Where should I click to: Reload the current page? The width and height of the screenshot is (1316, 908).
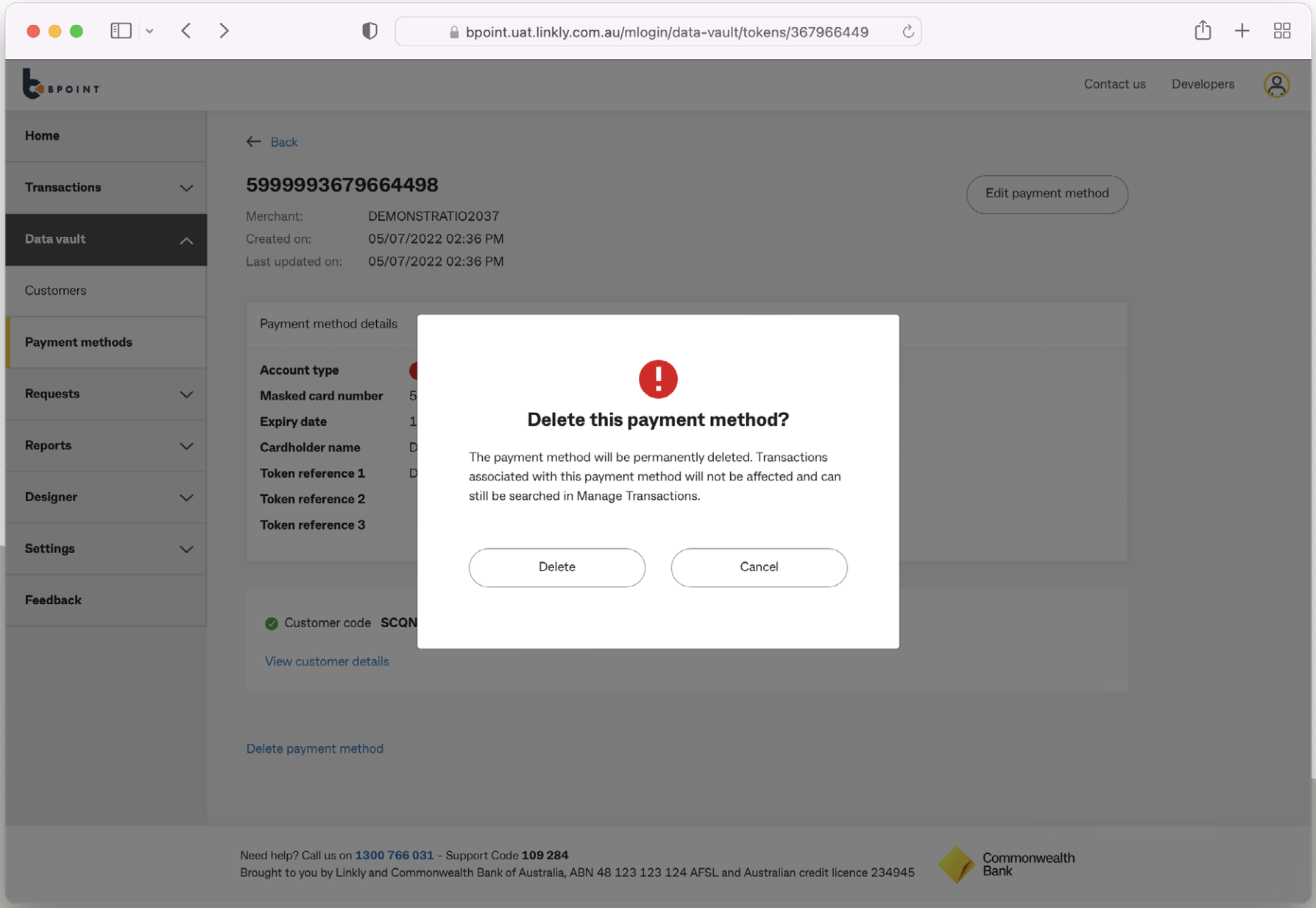908,31
